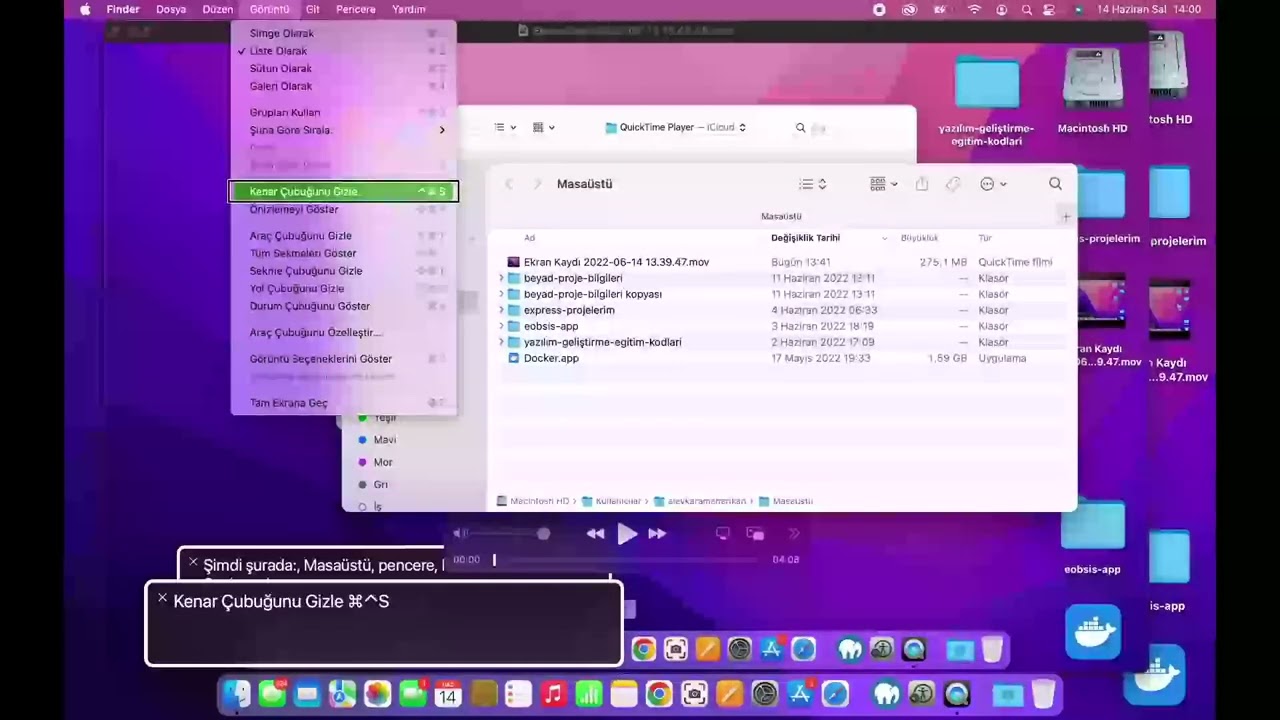Open Numbers from the Dock
Image resolution: width=1280 pixels, height=720 pixels.
pyautogui.click(x=588, y=694)
